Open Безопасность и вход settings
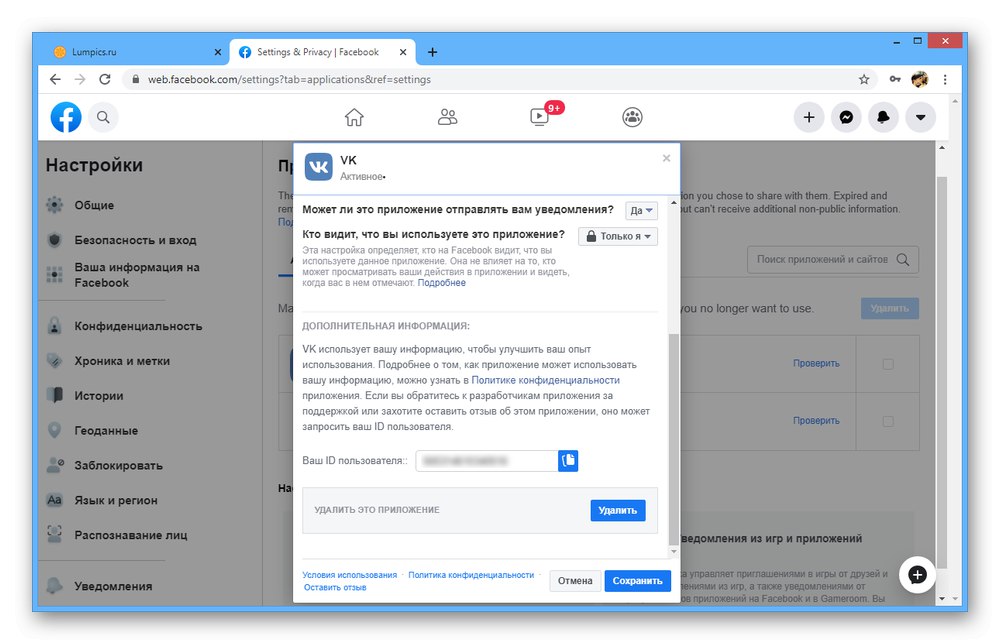Screen dimensions: 1000x644 [135, 240]
